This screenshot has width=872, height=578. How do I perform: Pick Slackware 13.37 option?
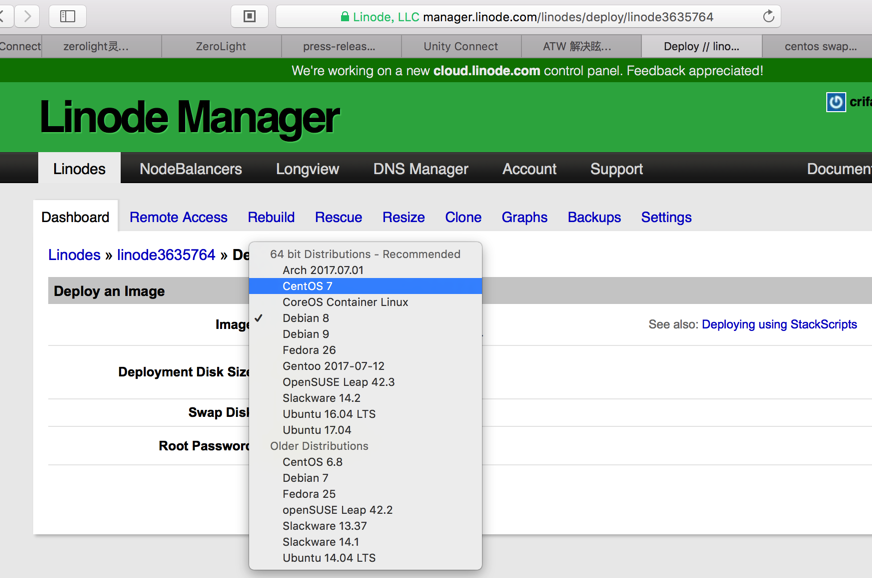pyautogui.click(x=365, y=526)
